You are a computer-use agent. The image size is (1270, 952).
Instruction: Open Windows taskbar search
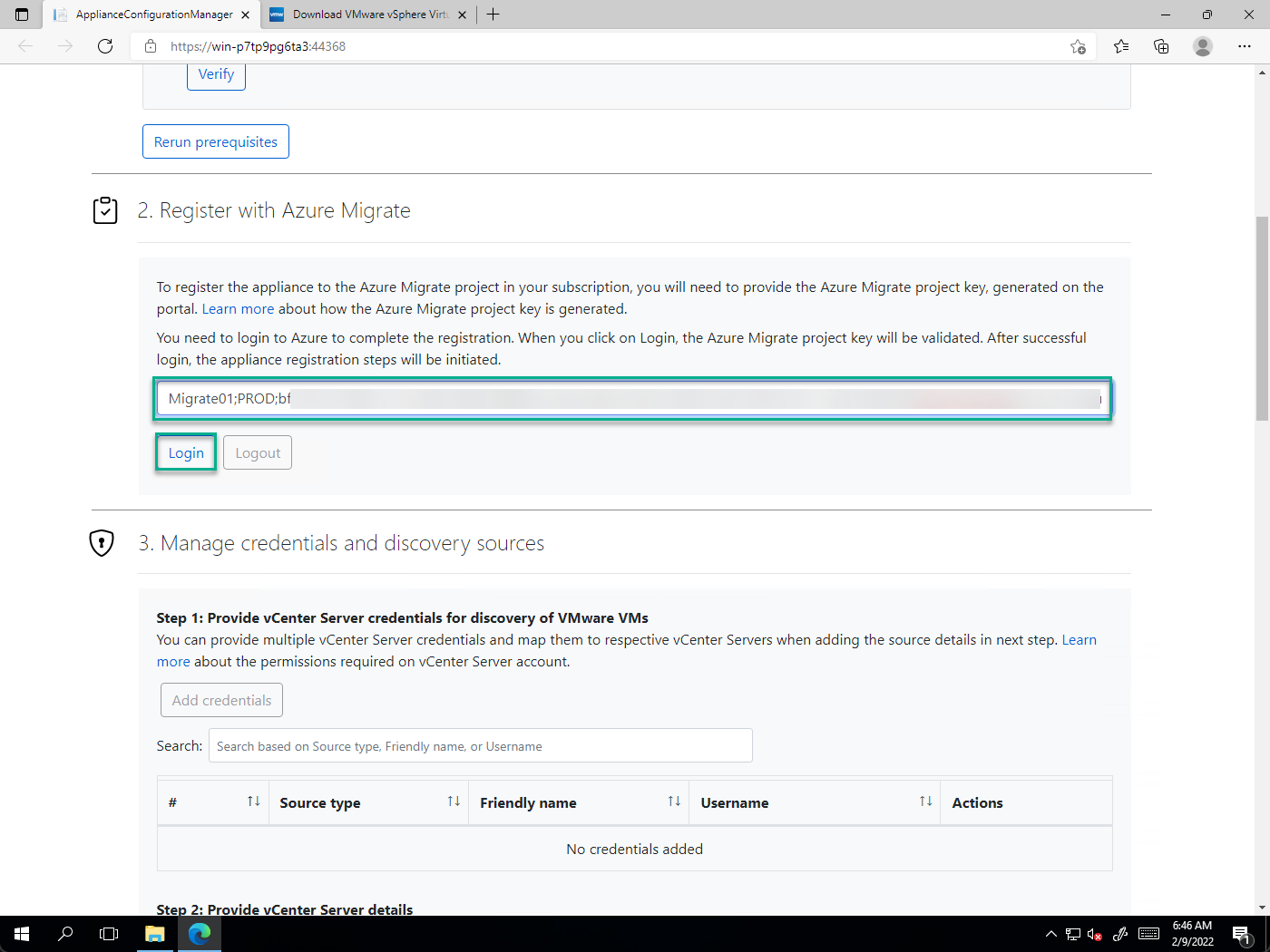tap(65, 934)
